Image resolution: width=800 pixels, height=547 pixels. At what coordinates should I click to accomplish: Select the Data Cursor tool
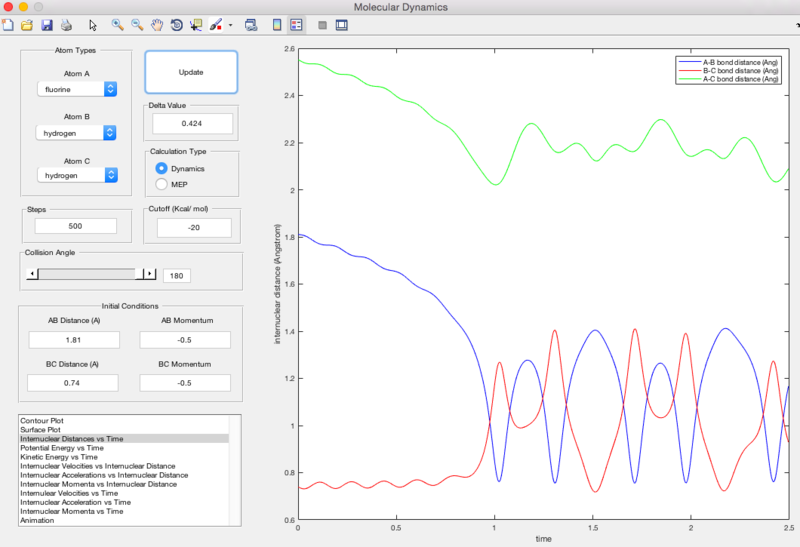pyautogui.click(x=196, y=25)
